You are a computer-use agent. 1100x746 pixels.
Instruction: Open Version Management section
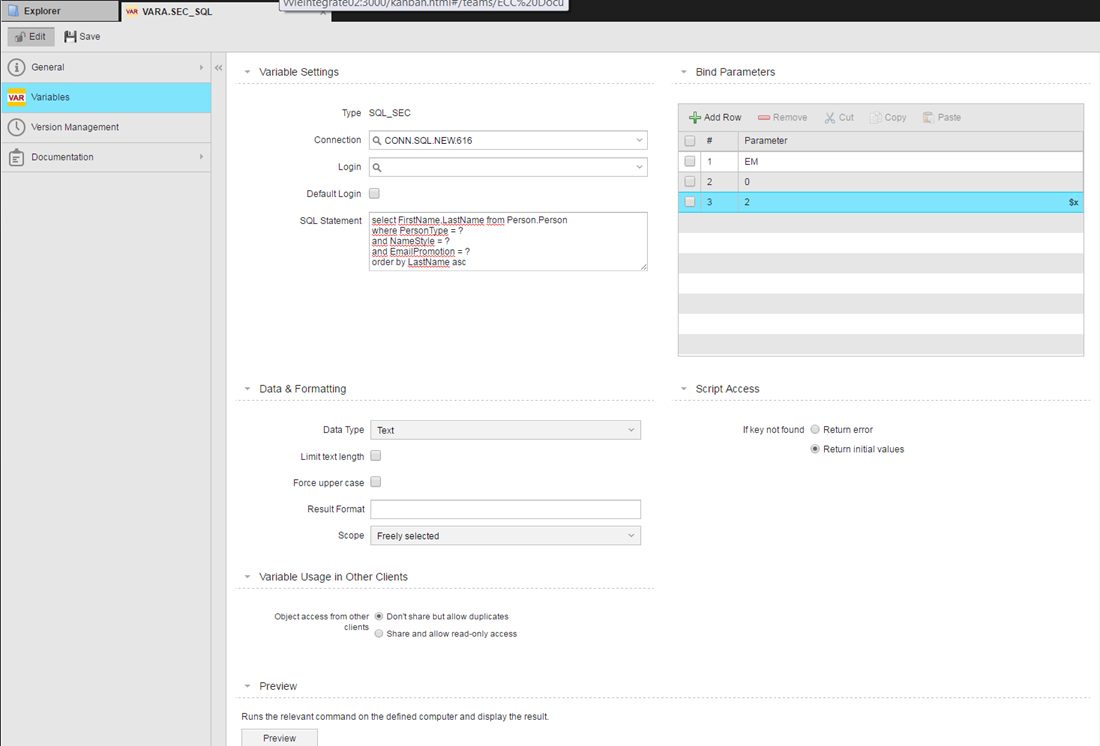click(106, 127)
